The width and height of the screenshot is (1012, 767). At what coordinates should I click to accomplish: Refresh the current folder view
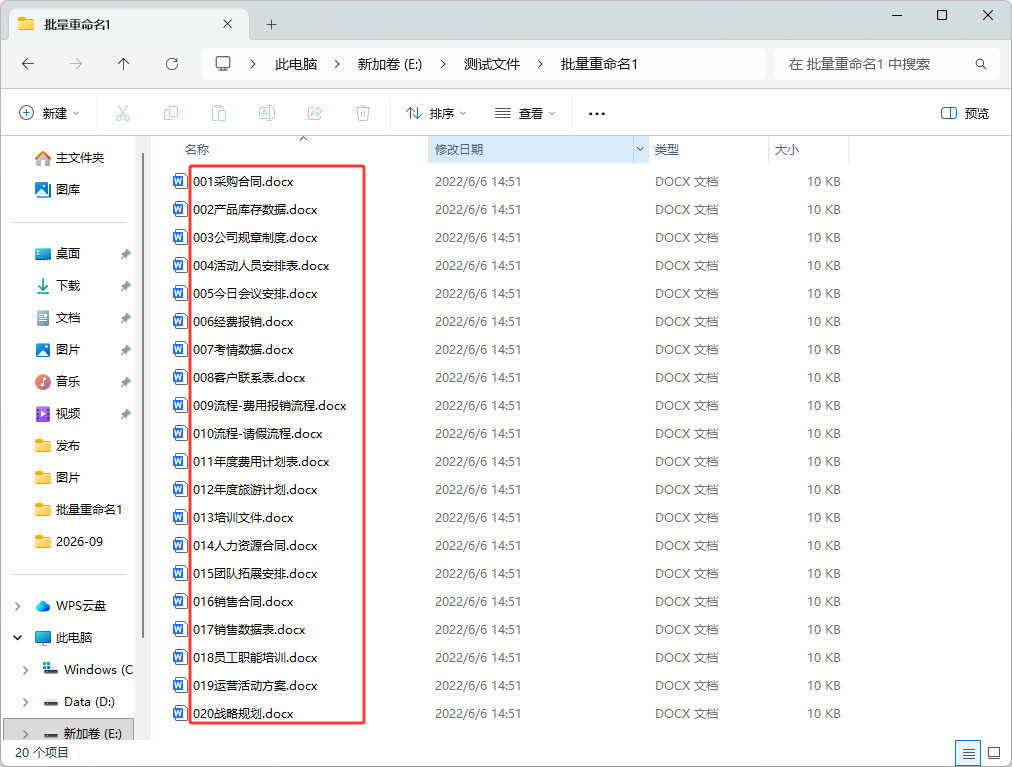pos(172,64)
